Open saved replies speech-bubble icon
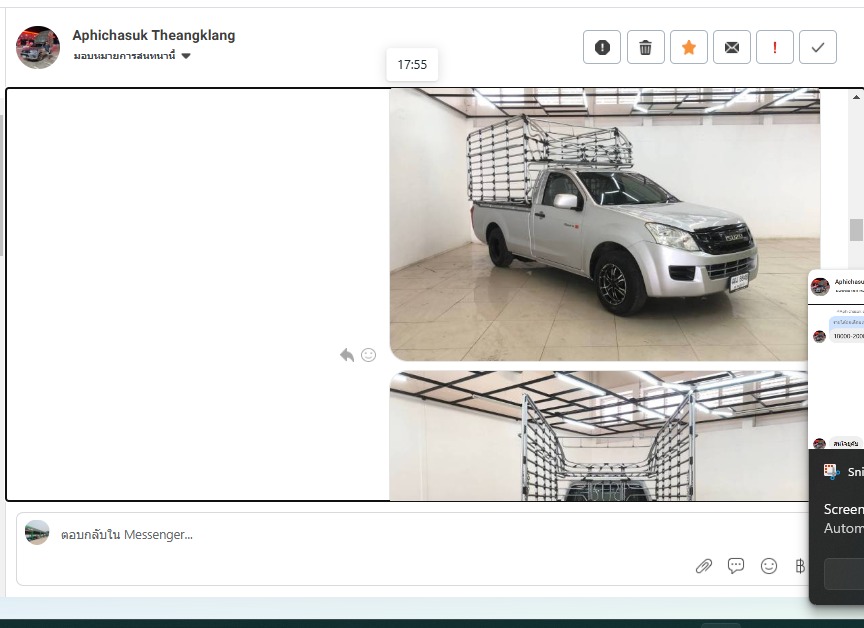This screenshot has height=628, width=864. (x=736, y=566)
